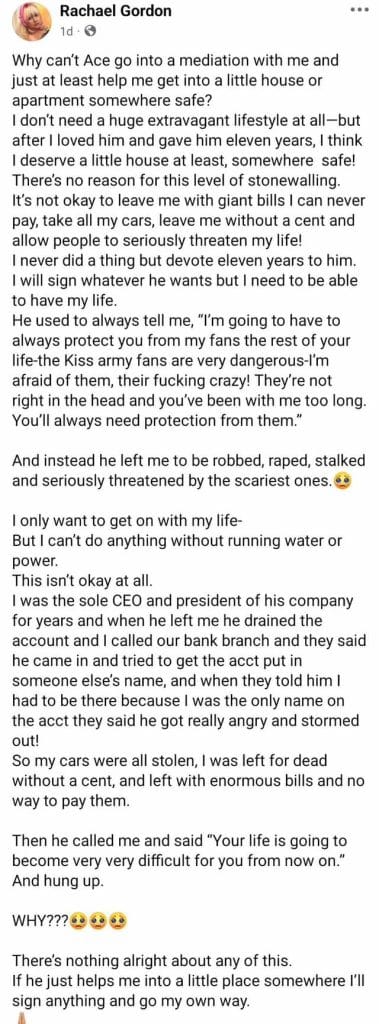Click the "And instead he left me to be robbed" line

pyautogui.click(x=188, y=460)
